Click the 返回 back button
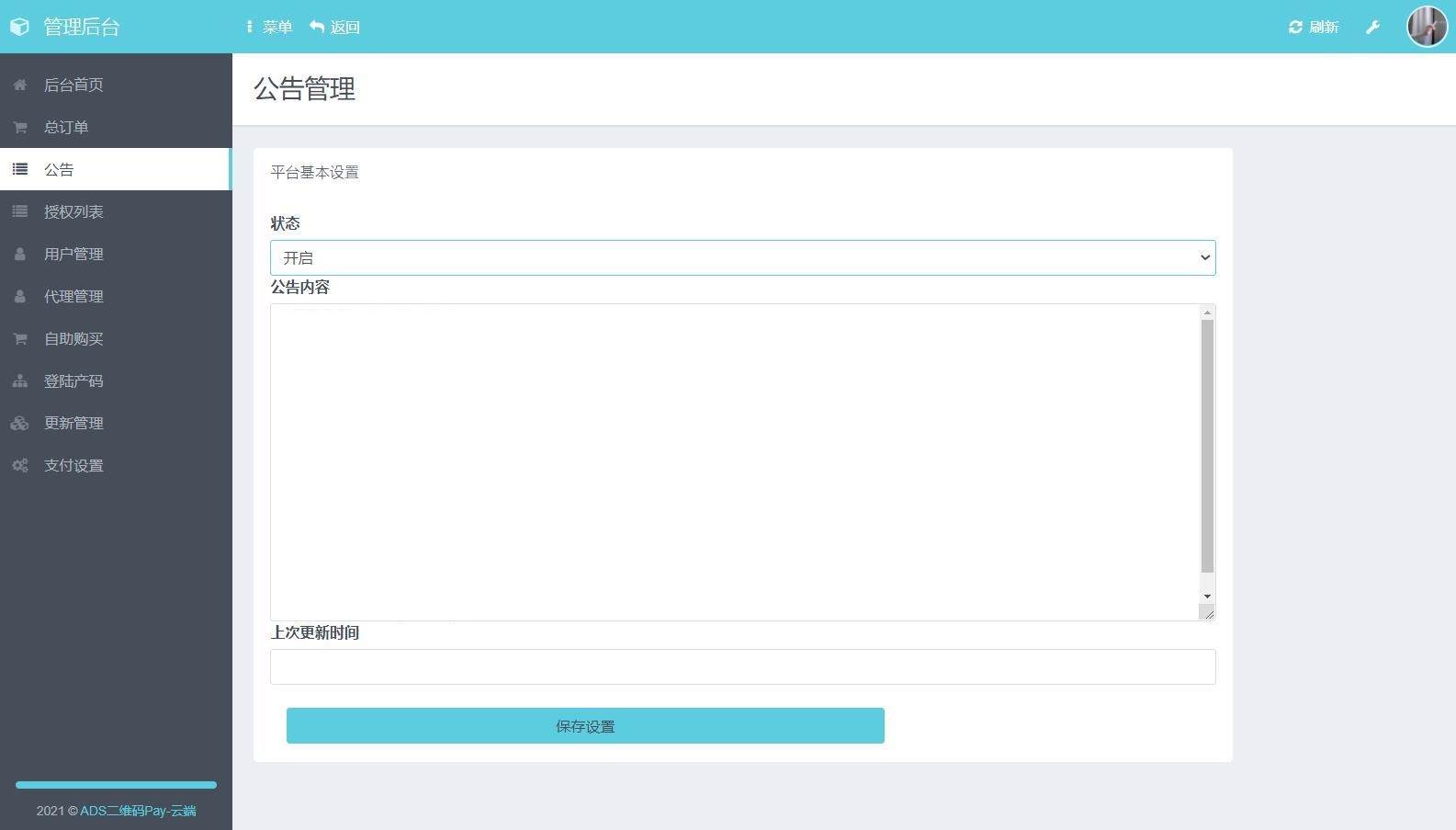This screenshot has width=1456, height=830. (335, 27)
